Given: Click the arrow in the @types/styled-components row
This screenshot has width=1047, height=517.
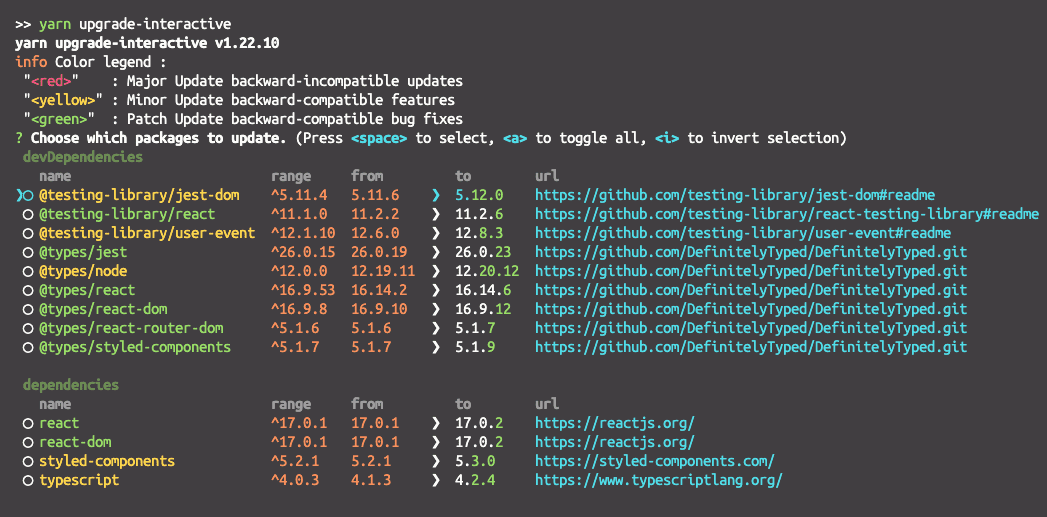Looking at the screenshot, I should [x=435, y=347].
